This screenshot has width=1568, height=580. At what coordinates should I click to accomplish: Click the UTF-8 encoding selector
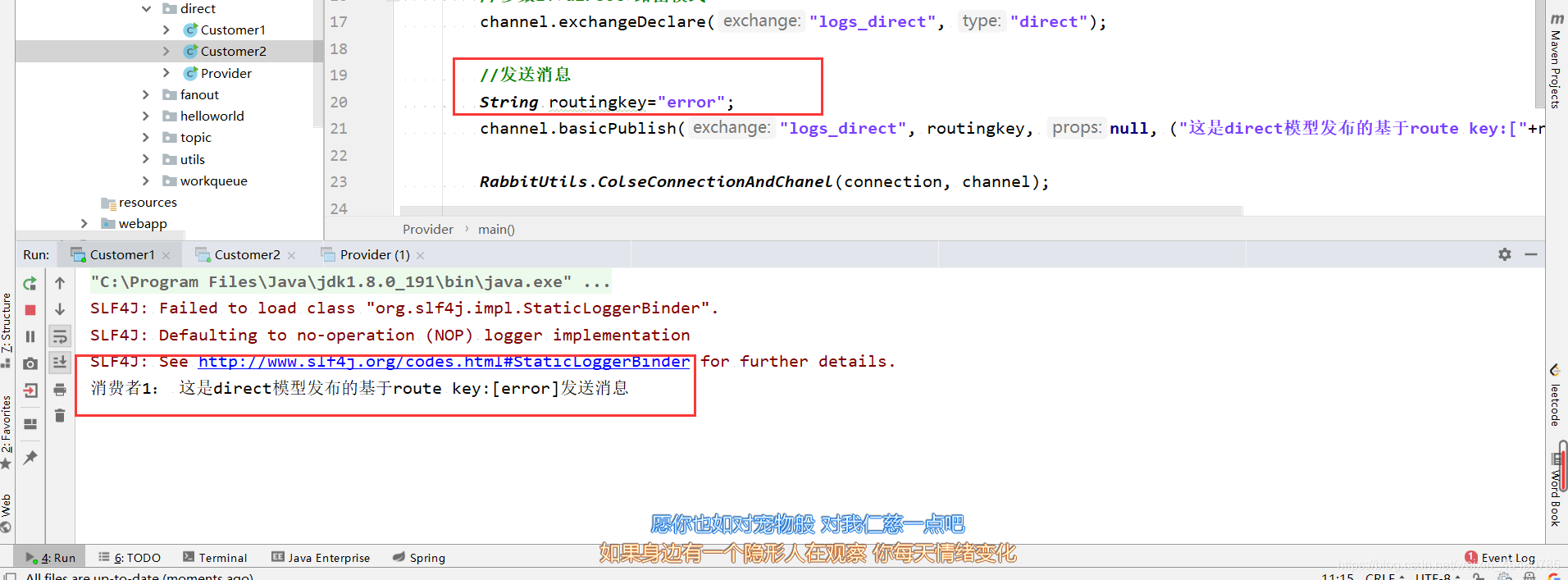1437,576
